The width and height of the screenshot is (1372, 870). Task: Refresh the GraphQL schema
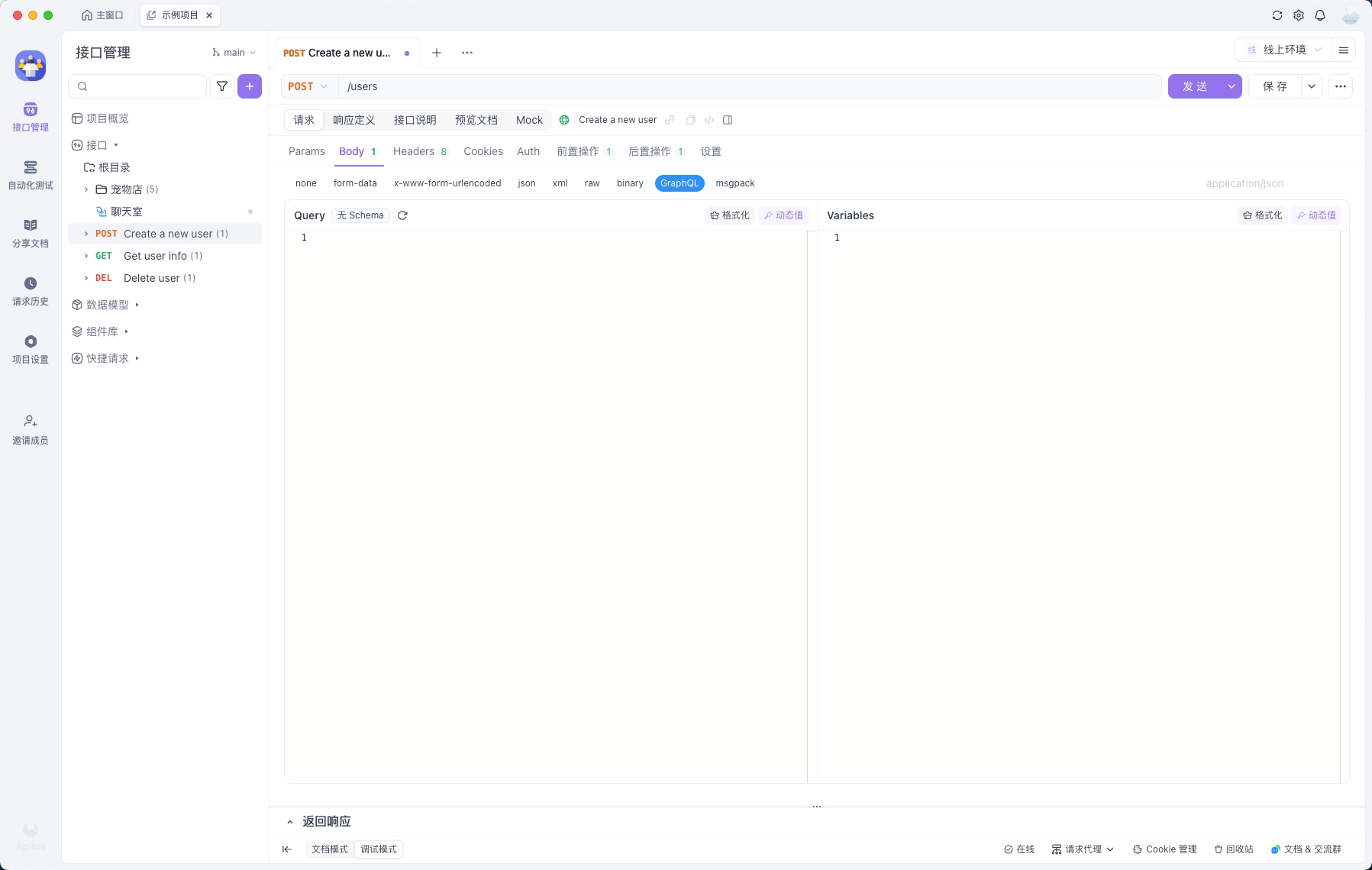coord(402,215)
